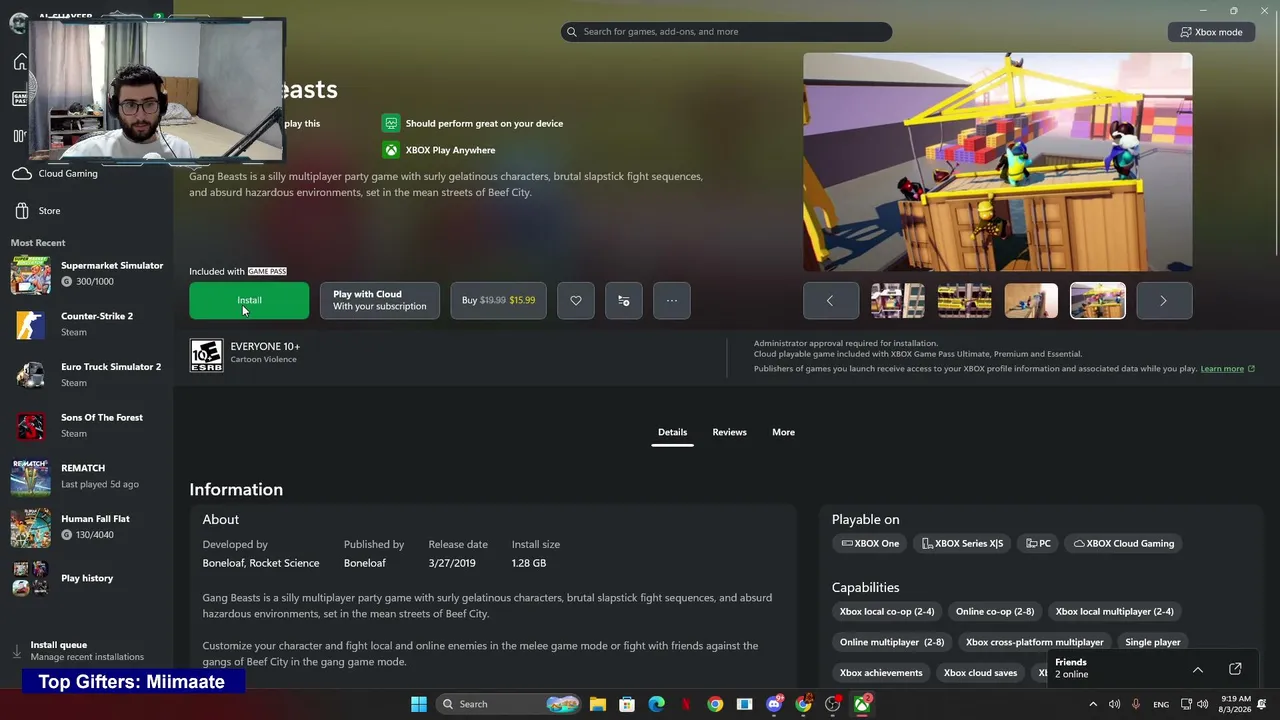Select the first screenshot thumbnail
This screenshot has height=720, width=1280.
[898, 301]
